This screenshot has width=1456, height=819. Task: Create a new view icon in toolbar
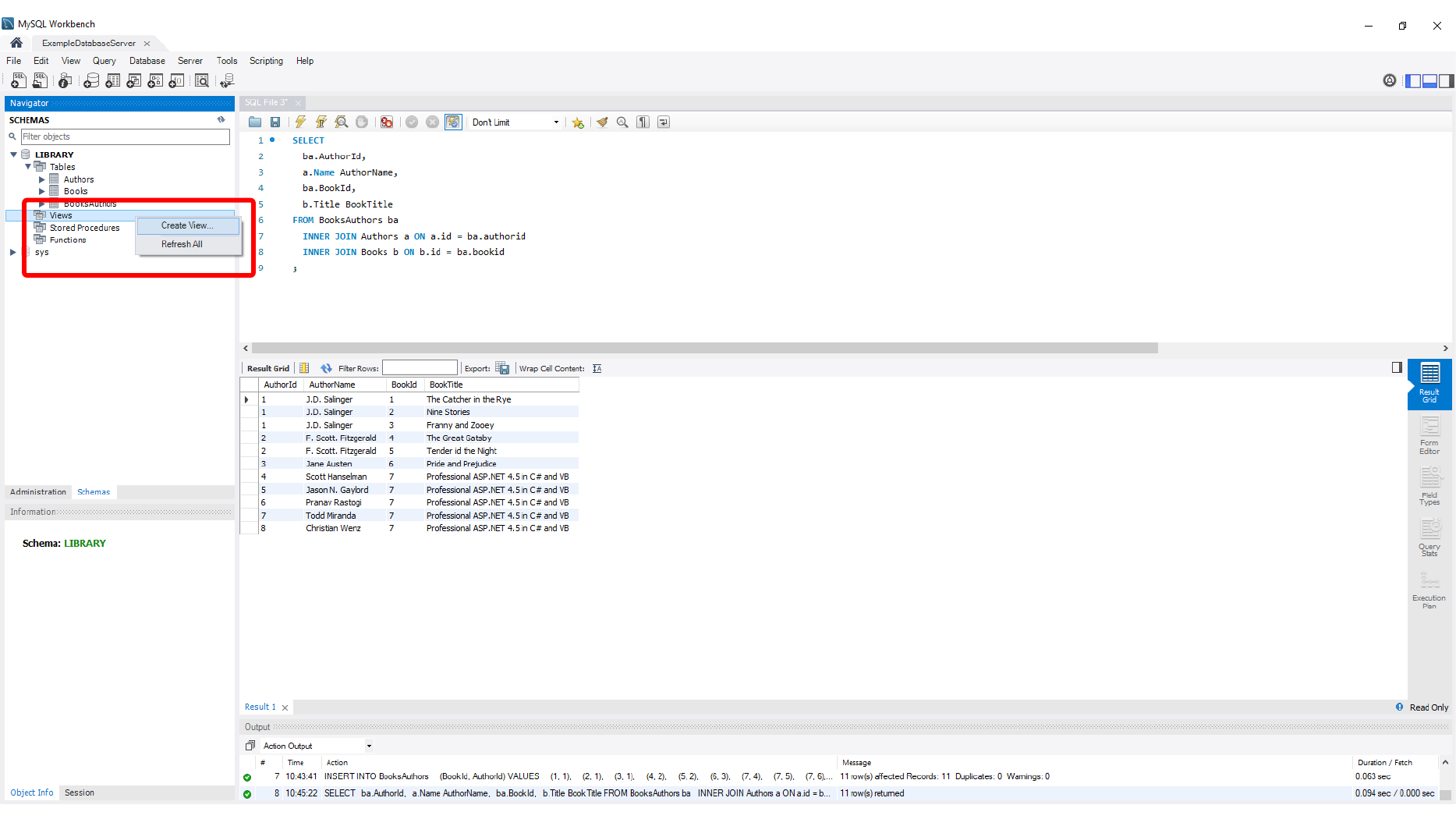pos(134,80)
